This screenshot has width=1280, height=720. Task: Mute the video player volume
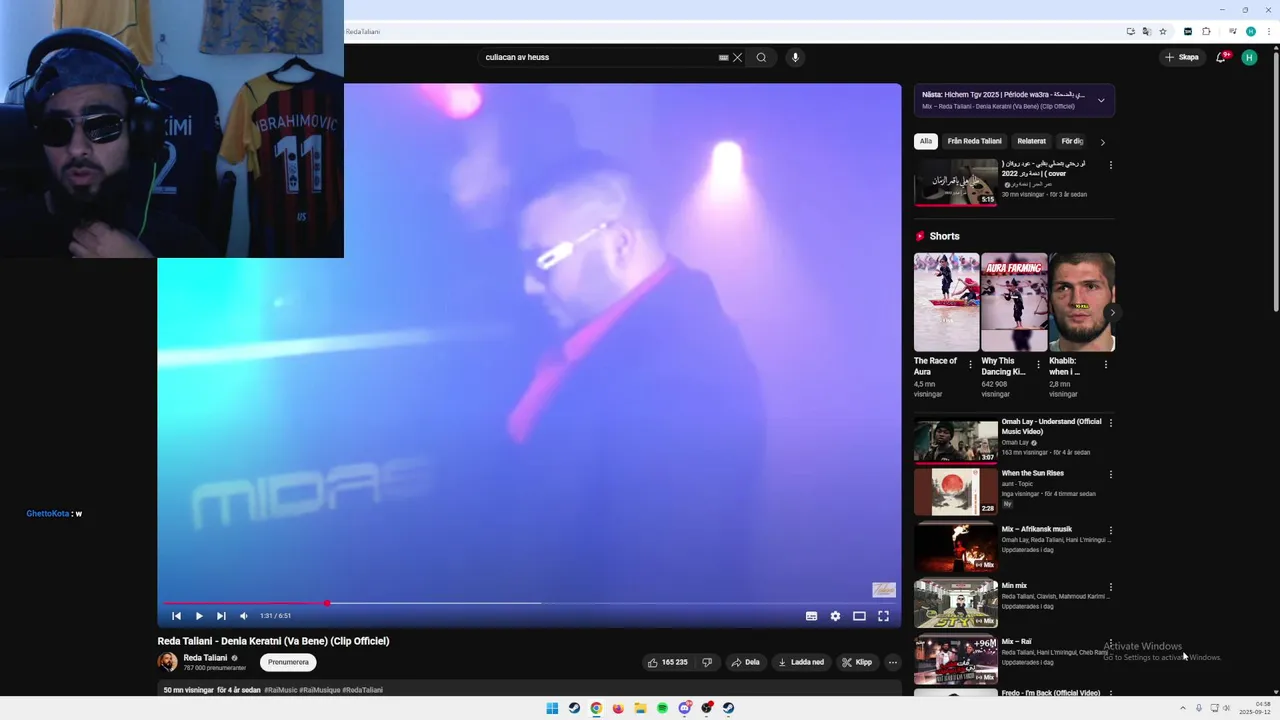pos(243,616)
